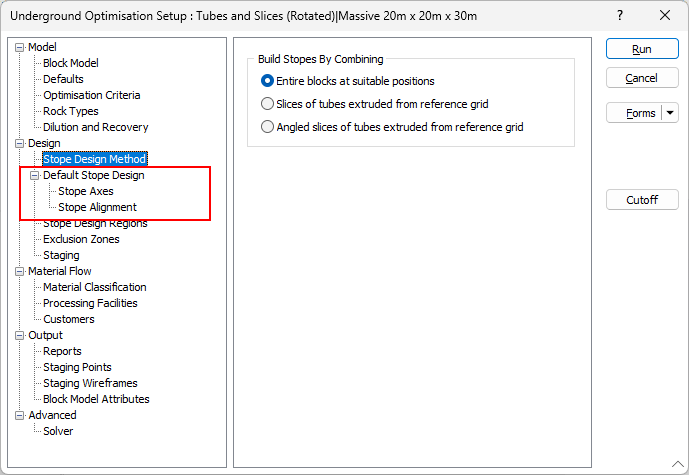
Task: Open the Block Model page
Action: click(71, 63)
